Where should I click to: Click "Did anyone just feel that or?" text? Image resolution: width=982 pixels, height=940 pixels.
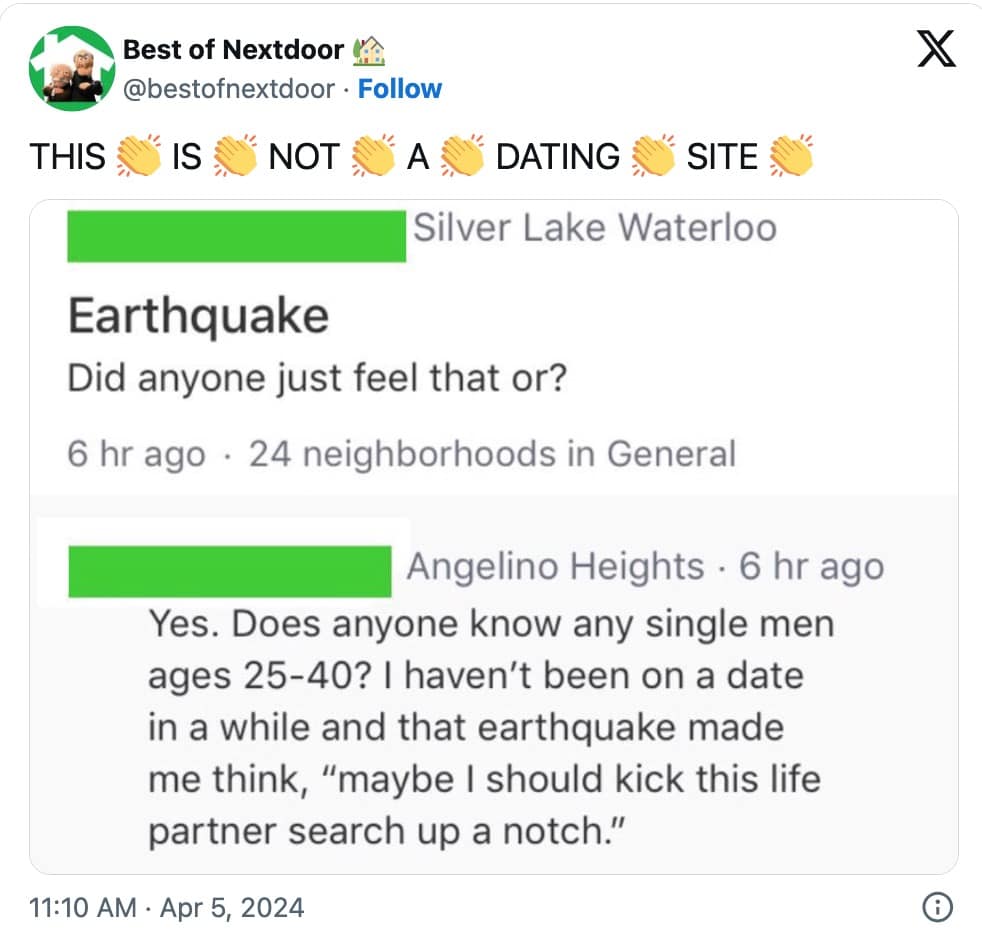click(316, 380)
